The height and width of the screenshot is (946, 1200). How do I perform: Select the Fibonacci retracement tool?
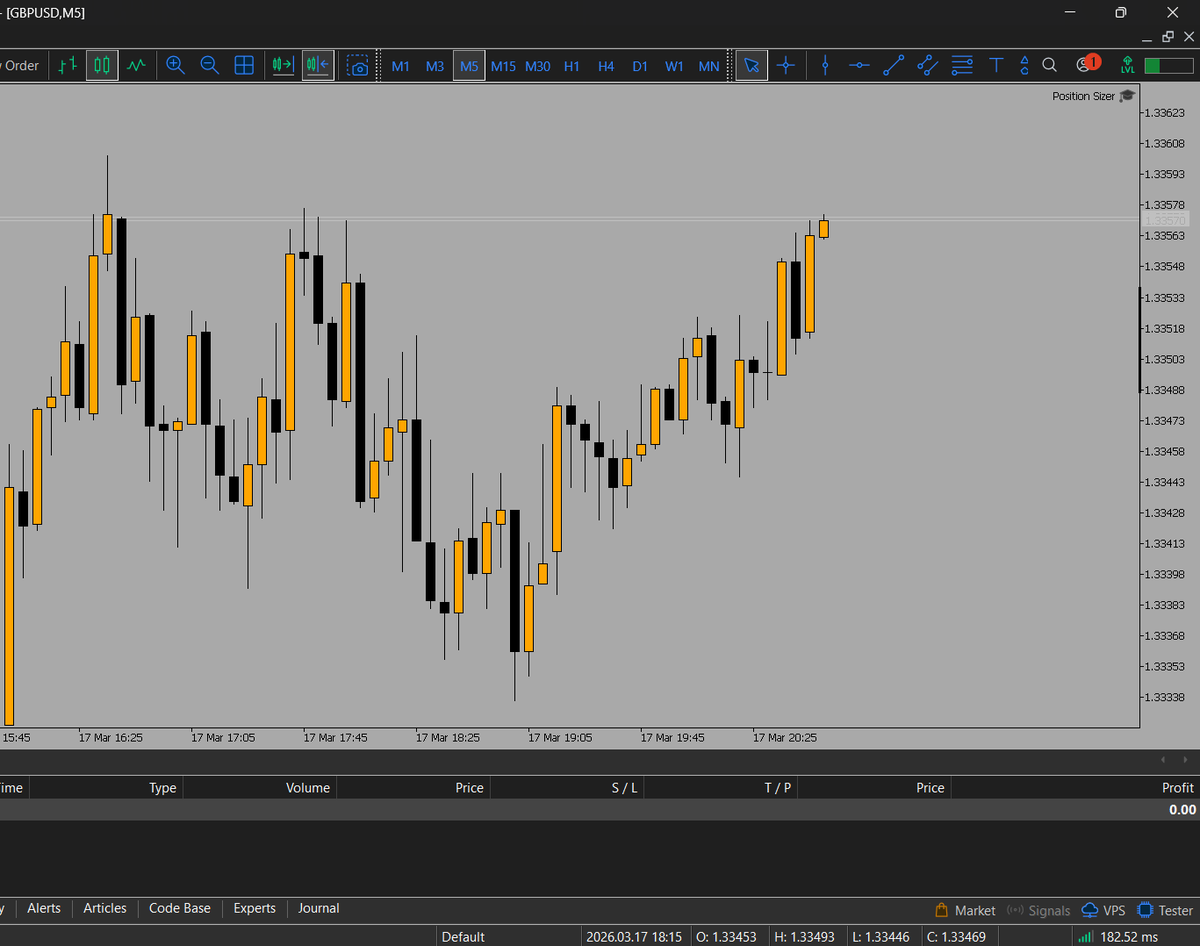click(962, 66)
